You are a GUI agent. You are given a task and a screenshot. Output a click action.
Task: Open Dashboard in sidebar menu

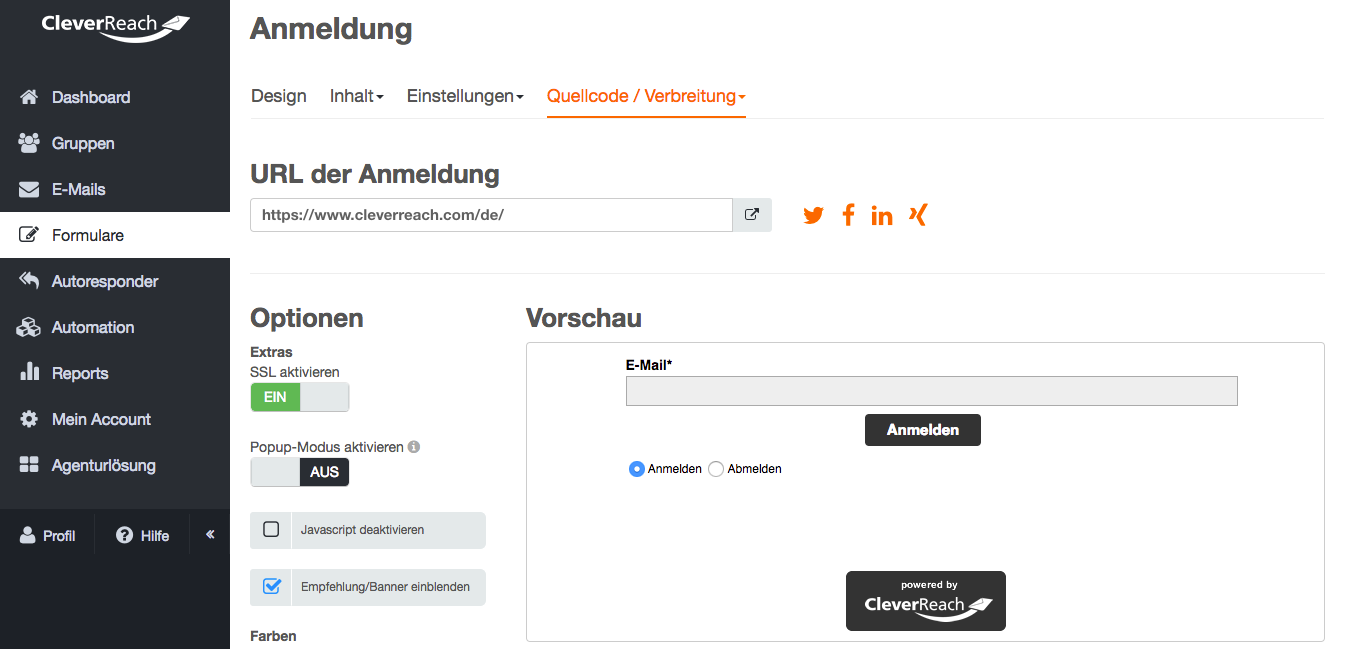115,97
